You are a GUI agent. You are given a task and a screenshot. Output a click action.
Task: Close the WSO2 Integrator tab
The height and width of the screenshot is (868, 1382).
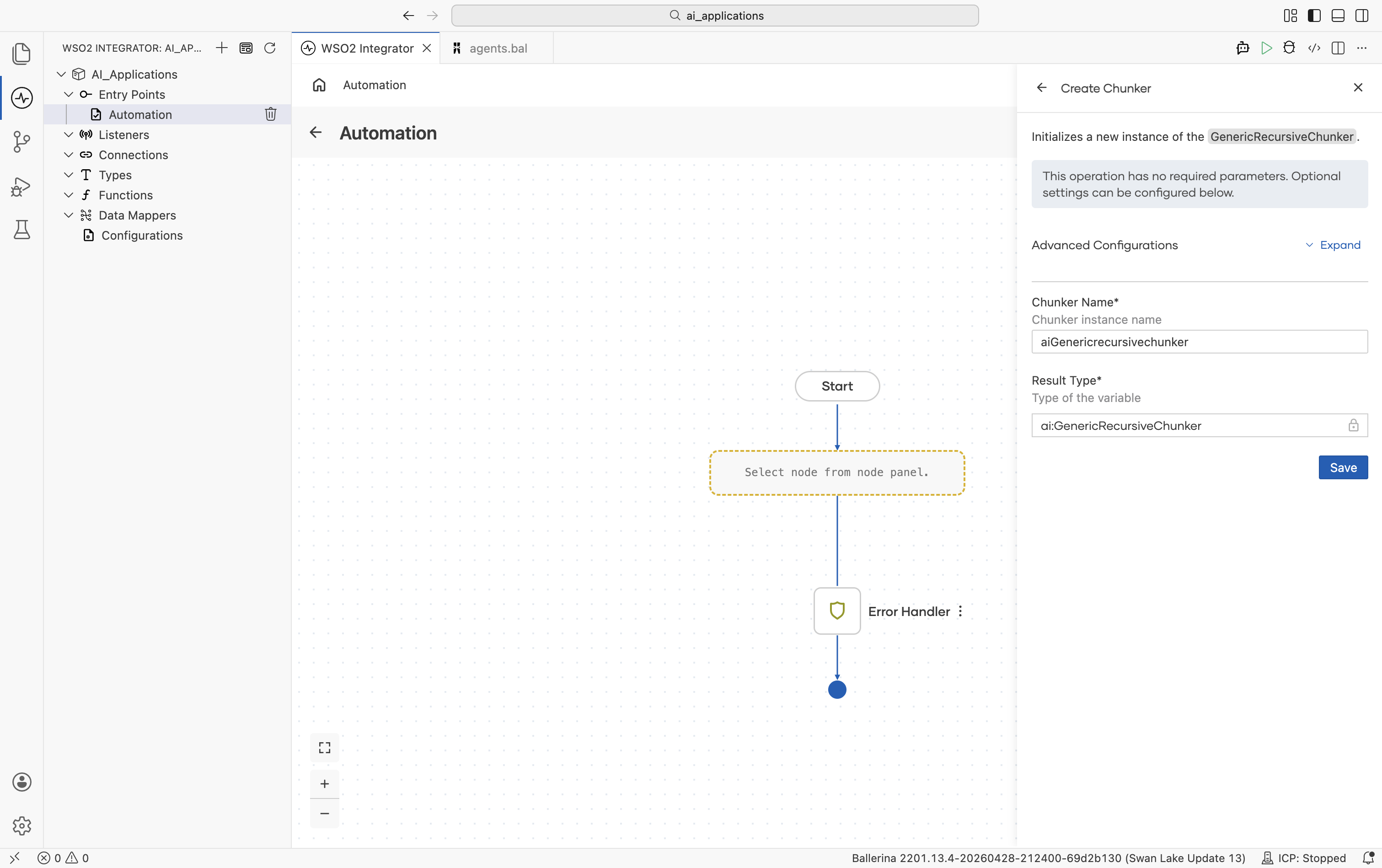[427, 48]
